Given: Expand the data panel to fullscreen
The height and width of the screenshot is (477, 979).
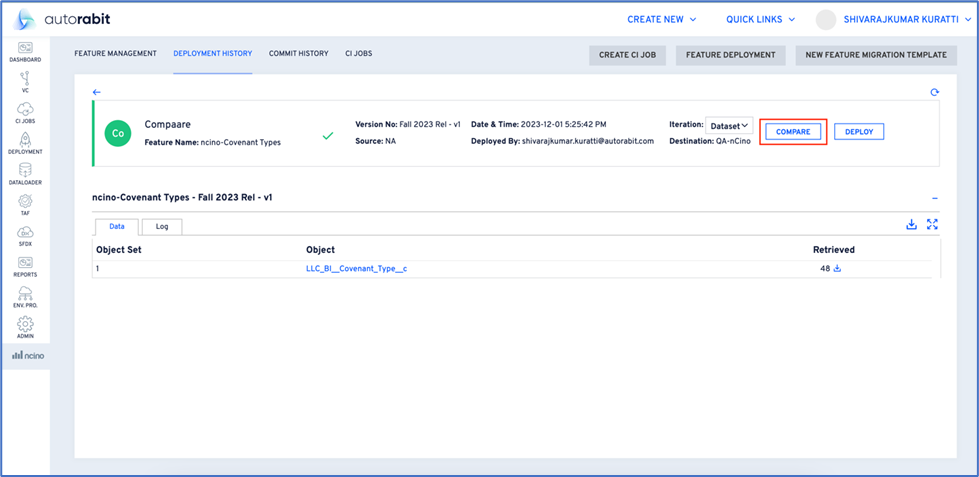Looking at the screenshot, I should coord(932,225).
